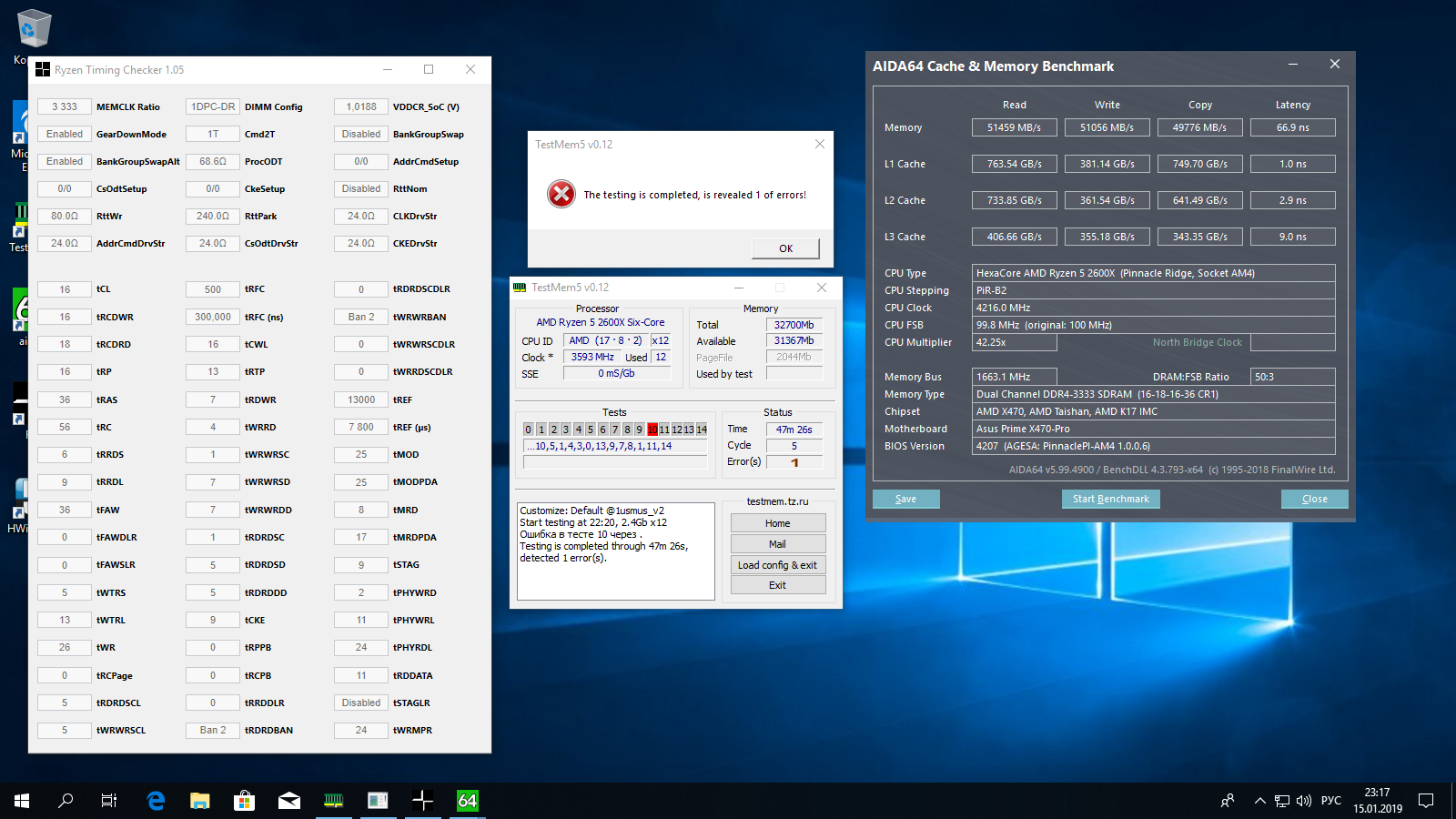Open File Explorer from the taskbar
The width and height of the screenshot is (1456, 819).
coord(200,801)
